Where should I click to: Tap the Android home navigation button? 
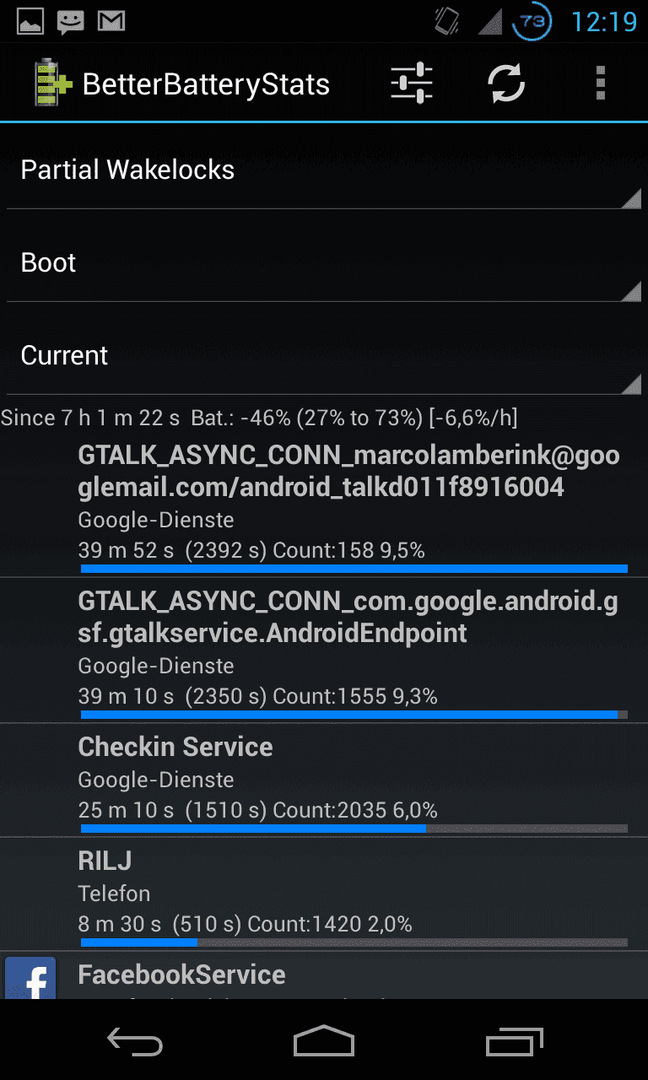coord(324,1041)
